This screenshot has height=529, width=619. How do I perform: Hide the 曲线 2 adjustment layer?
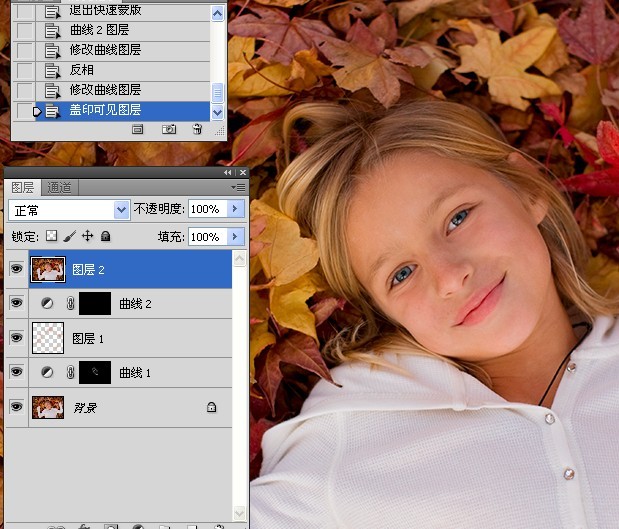click(16, 303)
